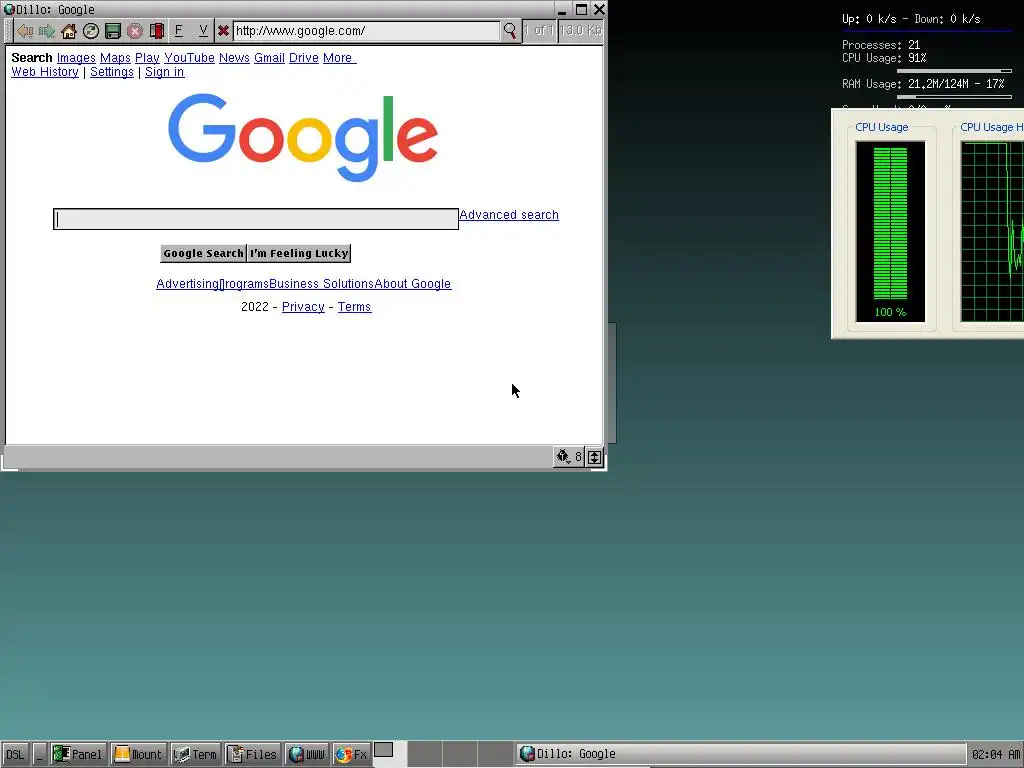Launch the Panel taskbar item
Image resolution: width=1024 pixels, height=768 pixels.
click(78, 754)
